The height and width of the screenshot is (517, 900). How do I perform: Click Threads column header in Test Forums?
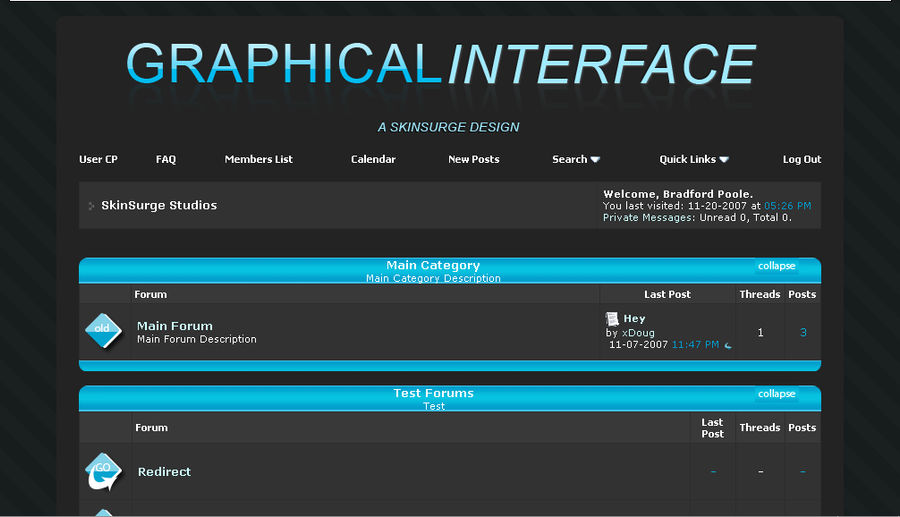click(760, 427)
